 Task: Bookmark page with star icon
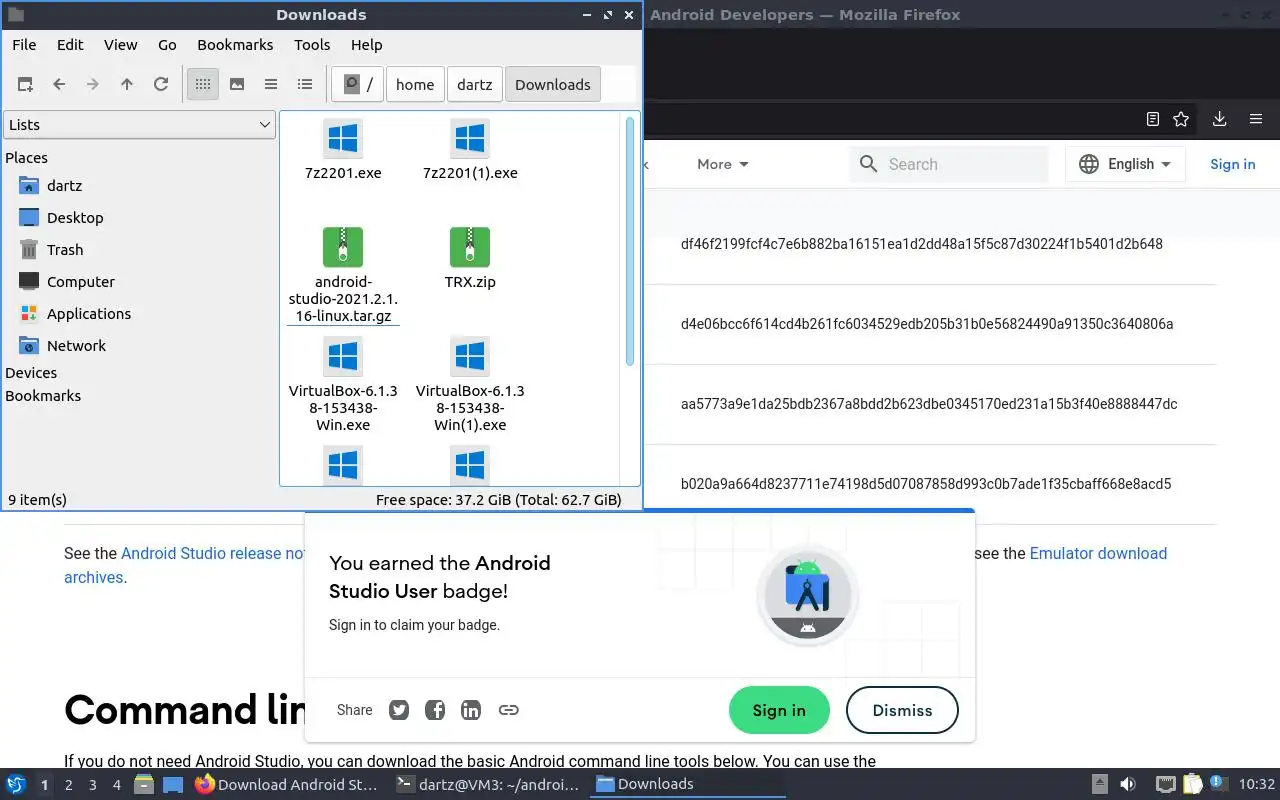click(x=1181, y=119)
